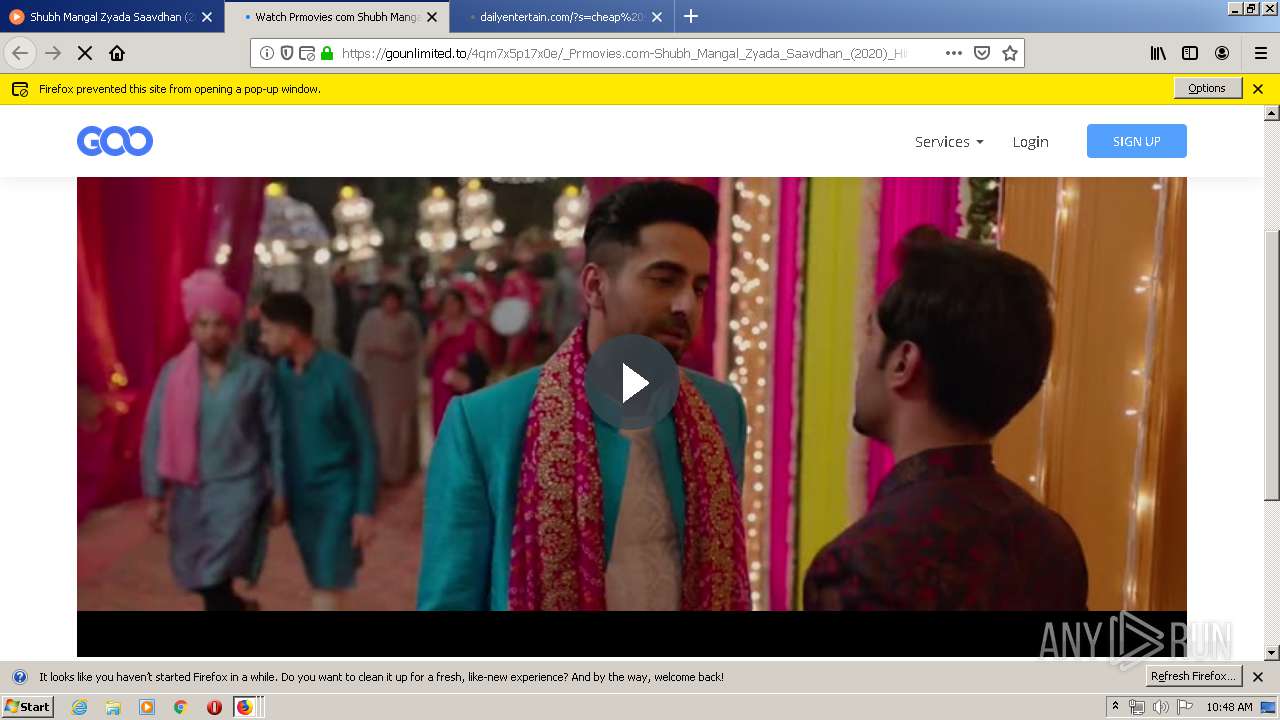
Task: Open the Login link
Action: pyautogui.click(x=1030, y=142)
